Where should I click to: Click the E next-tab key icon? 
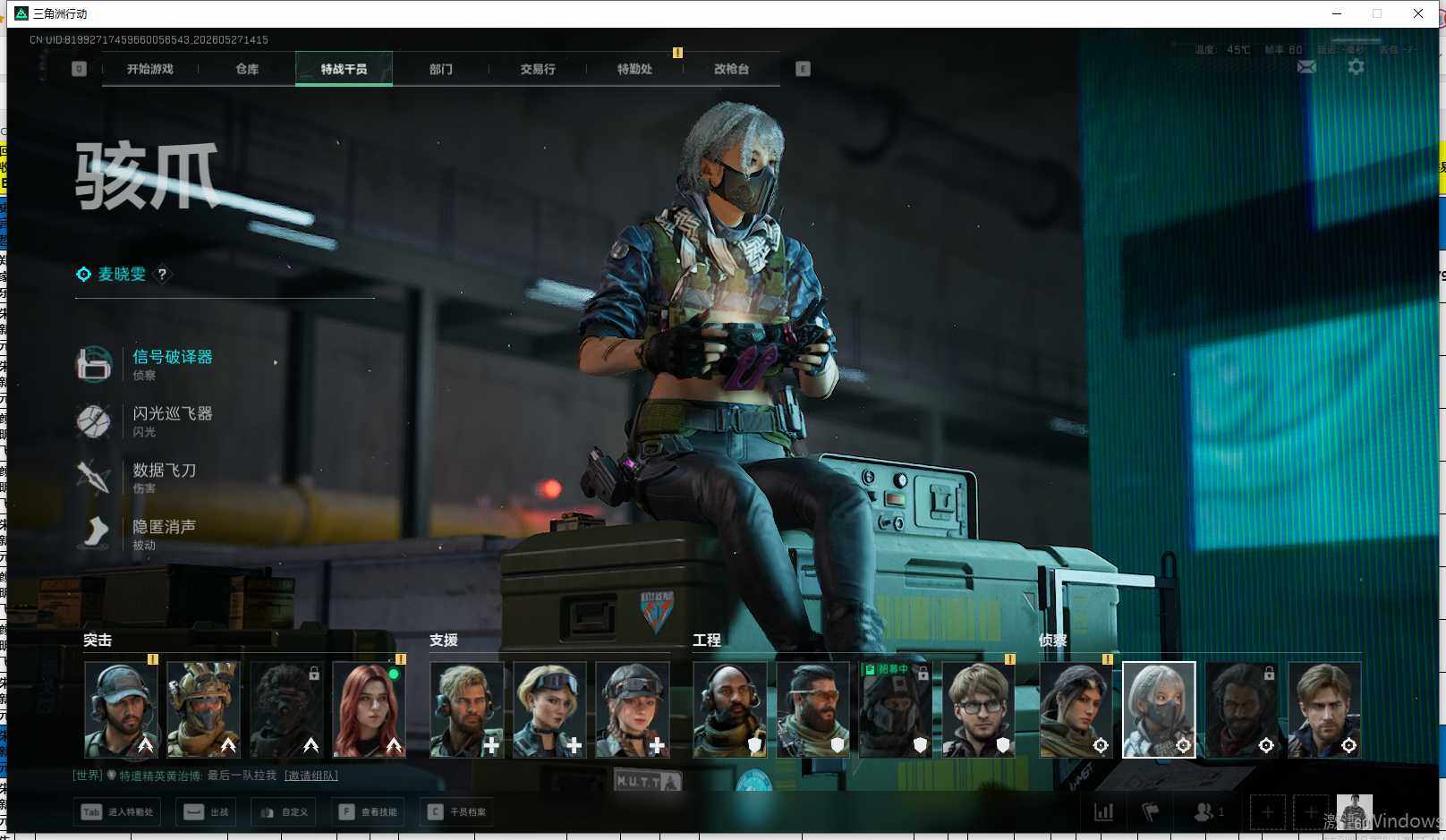click(803, 69)
